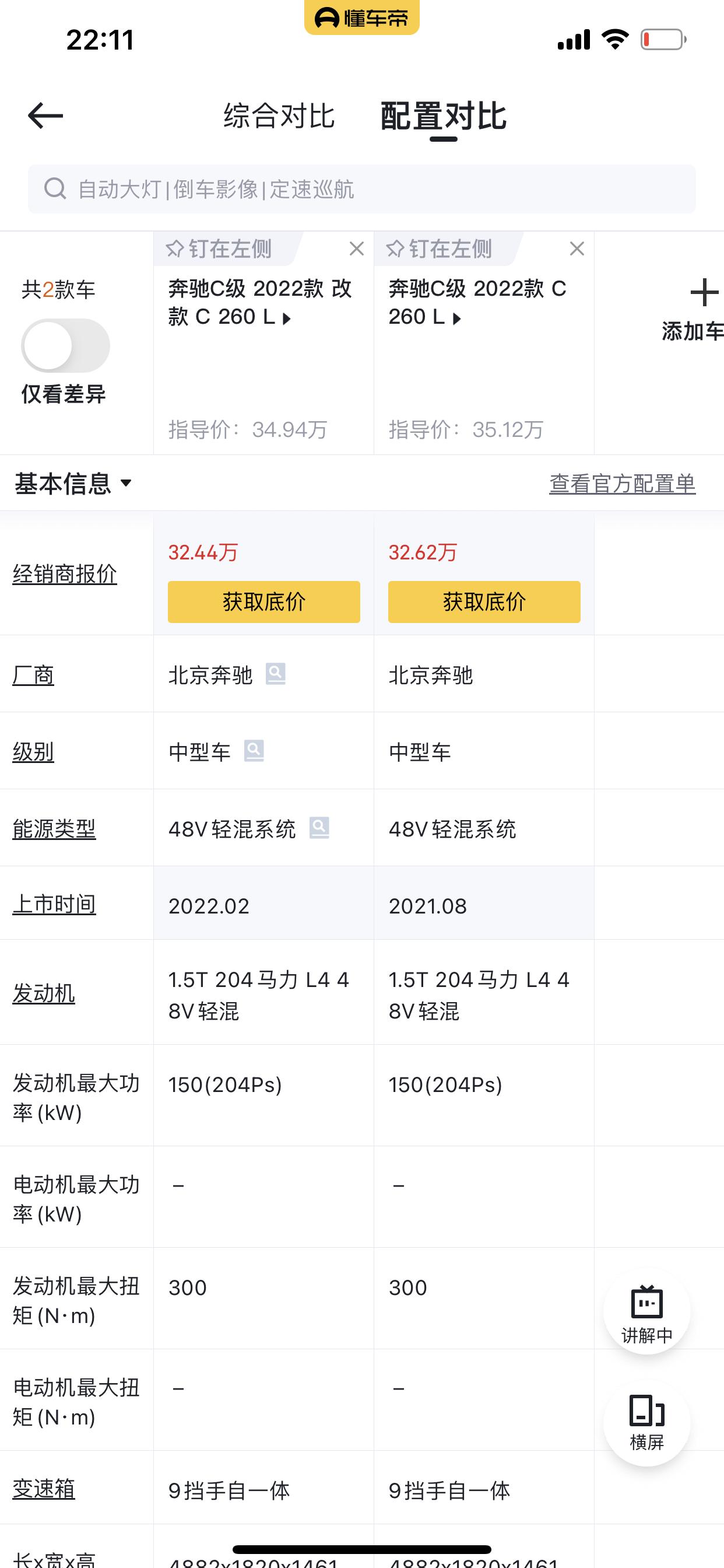Tap the plus icon to add car
The height and width of the screenshot is (1568, 724).
tap(704, 292)
